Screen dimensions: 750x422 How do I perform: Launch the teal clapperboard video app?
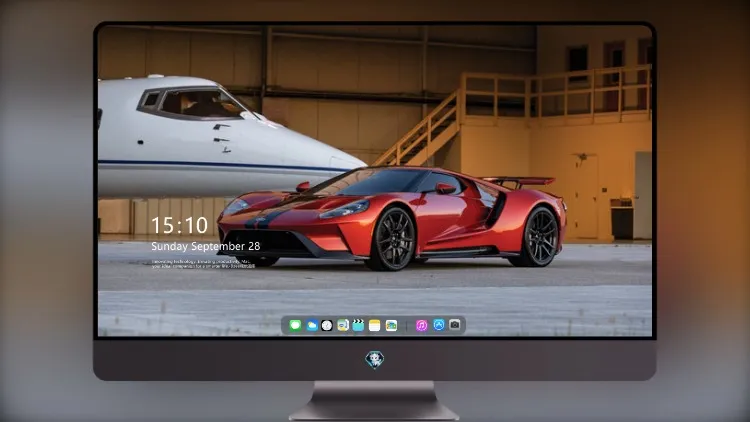click(x=358, y=325)
